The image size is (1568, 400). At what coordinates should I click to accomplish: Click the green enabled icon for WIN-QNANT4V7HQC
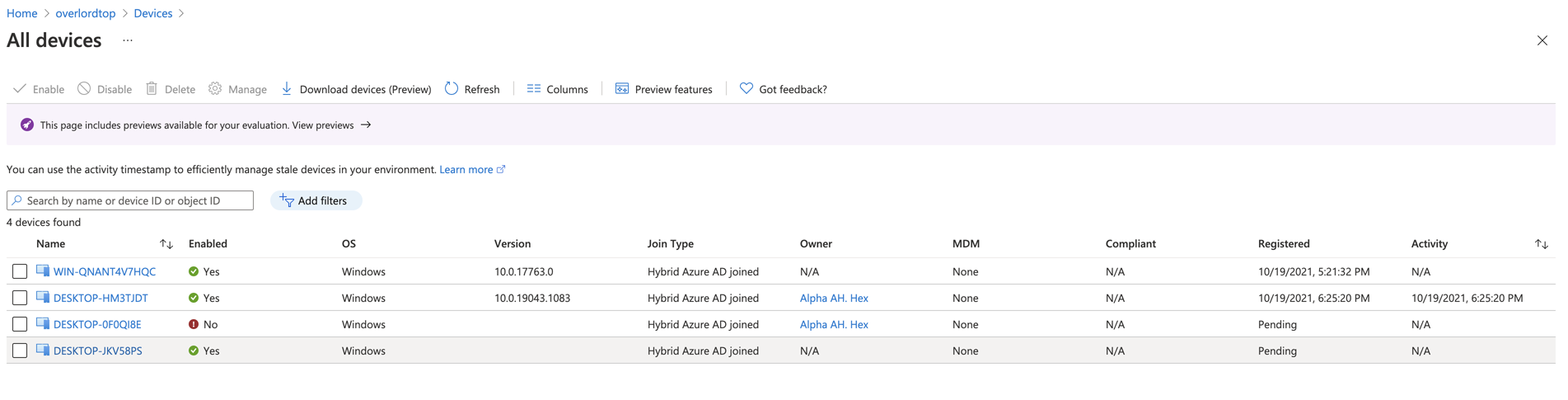point(194,271)
